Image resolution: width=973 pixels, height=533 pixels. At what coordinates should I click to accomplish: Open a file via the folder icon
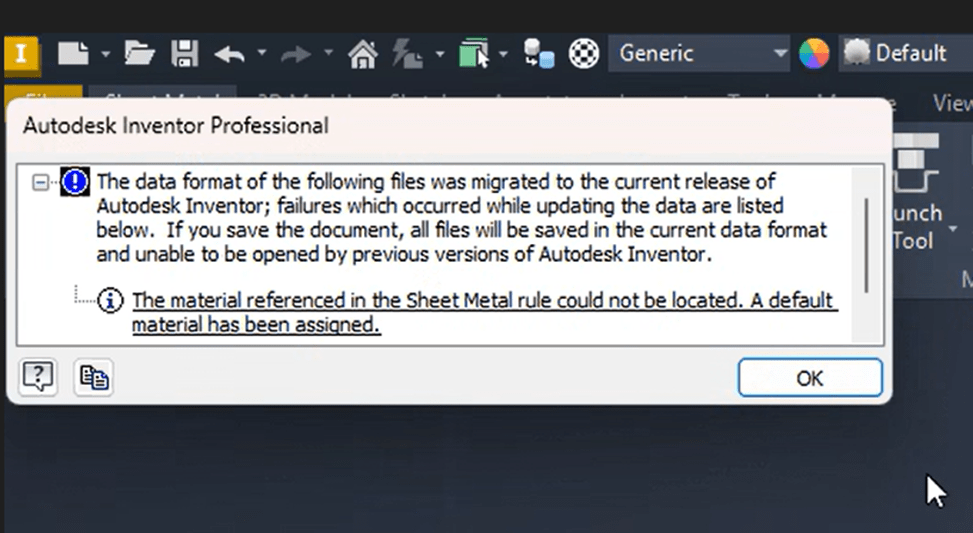pyautogui.click(x=139, y=53)
